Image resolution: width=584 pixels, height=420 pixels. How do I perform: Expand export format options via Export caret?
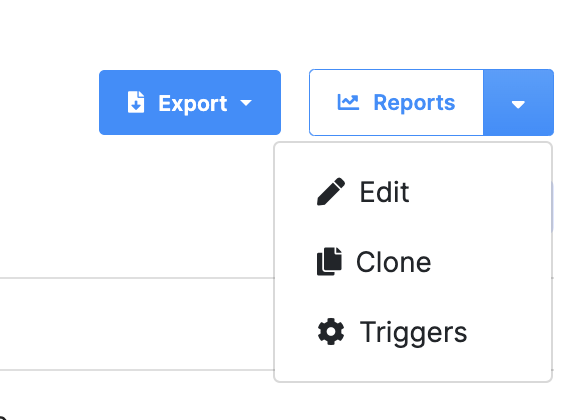point(246,103)
